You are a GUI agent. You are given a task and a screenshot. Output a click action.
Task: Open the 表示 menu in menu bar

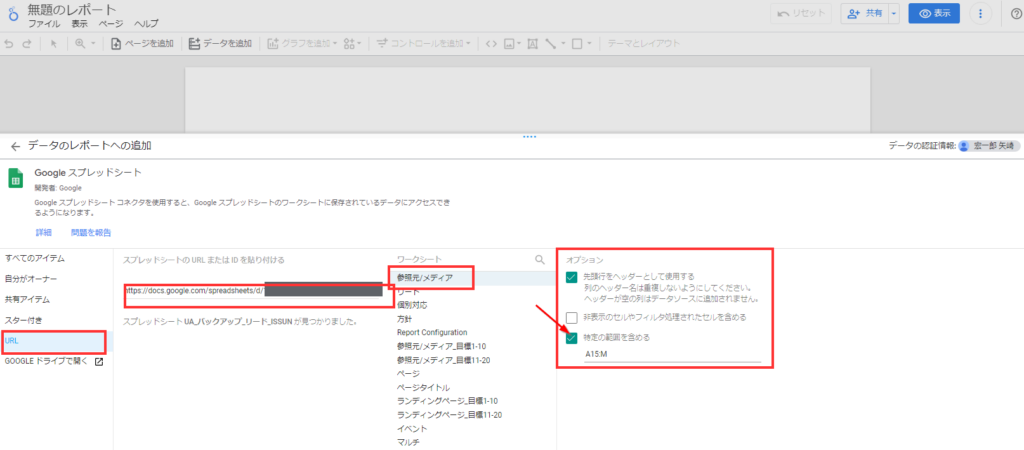click(x=79, y=24)
